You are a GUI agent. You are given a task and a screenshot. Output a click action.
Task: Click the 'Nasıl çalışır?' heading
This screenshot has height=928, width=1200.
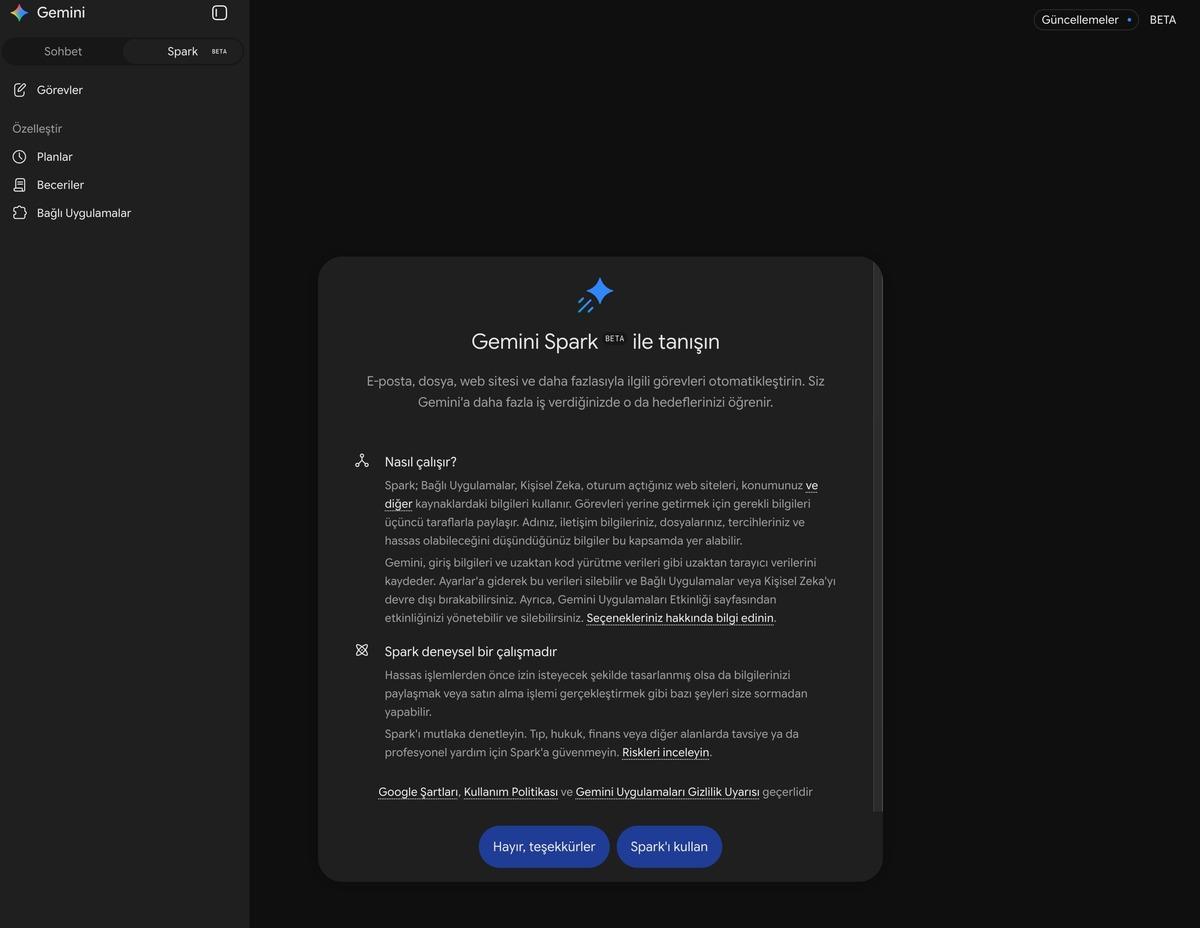point(421,462)
